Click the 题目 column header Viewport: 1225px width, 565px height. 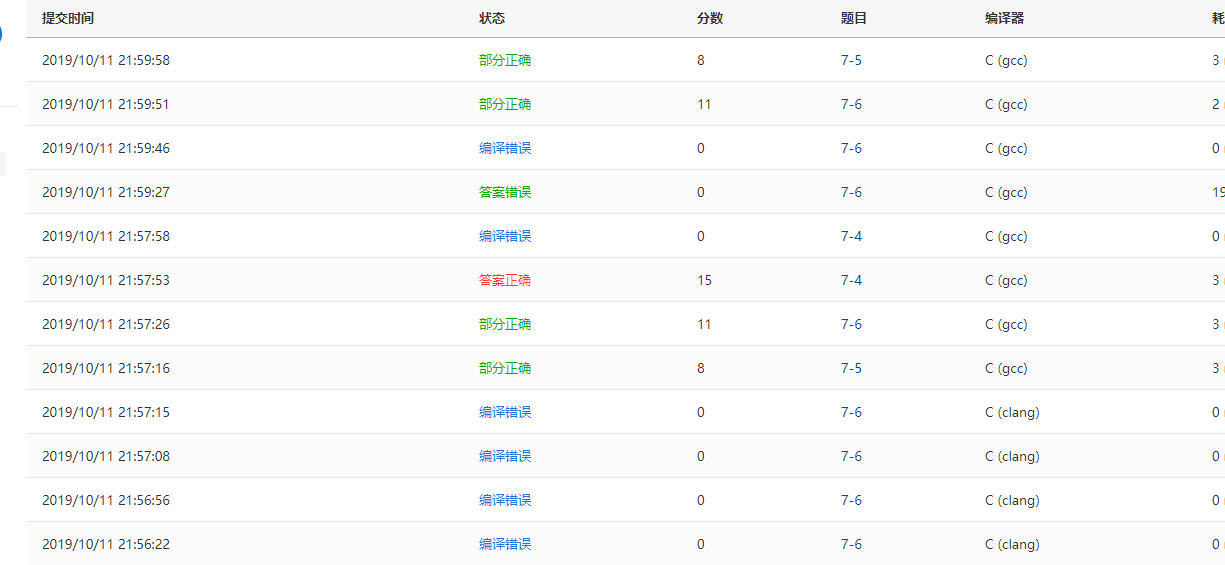tap(854, 18)
